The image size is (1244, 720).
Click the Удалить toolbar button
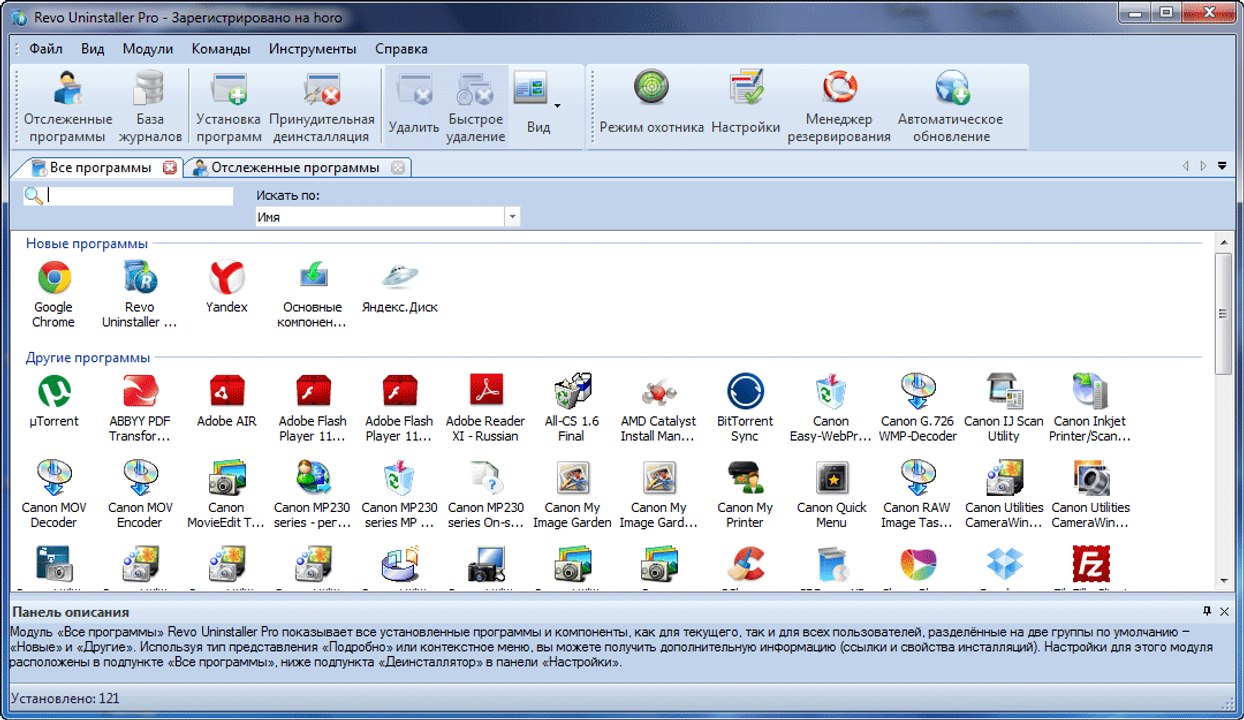[414, 108]
